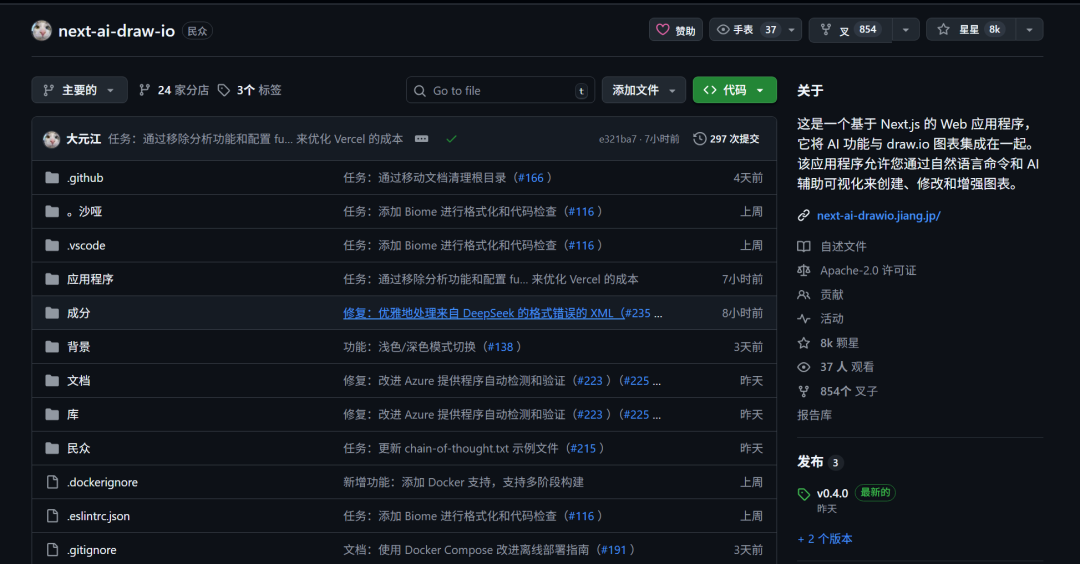Open the 文档 folder

(79, 380)
